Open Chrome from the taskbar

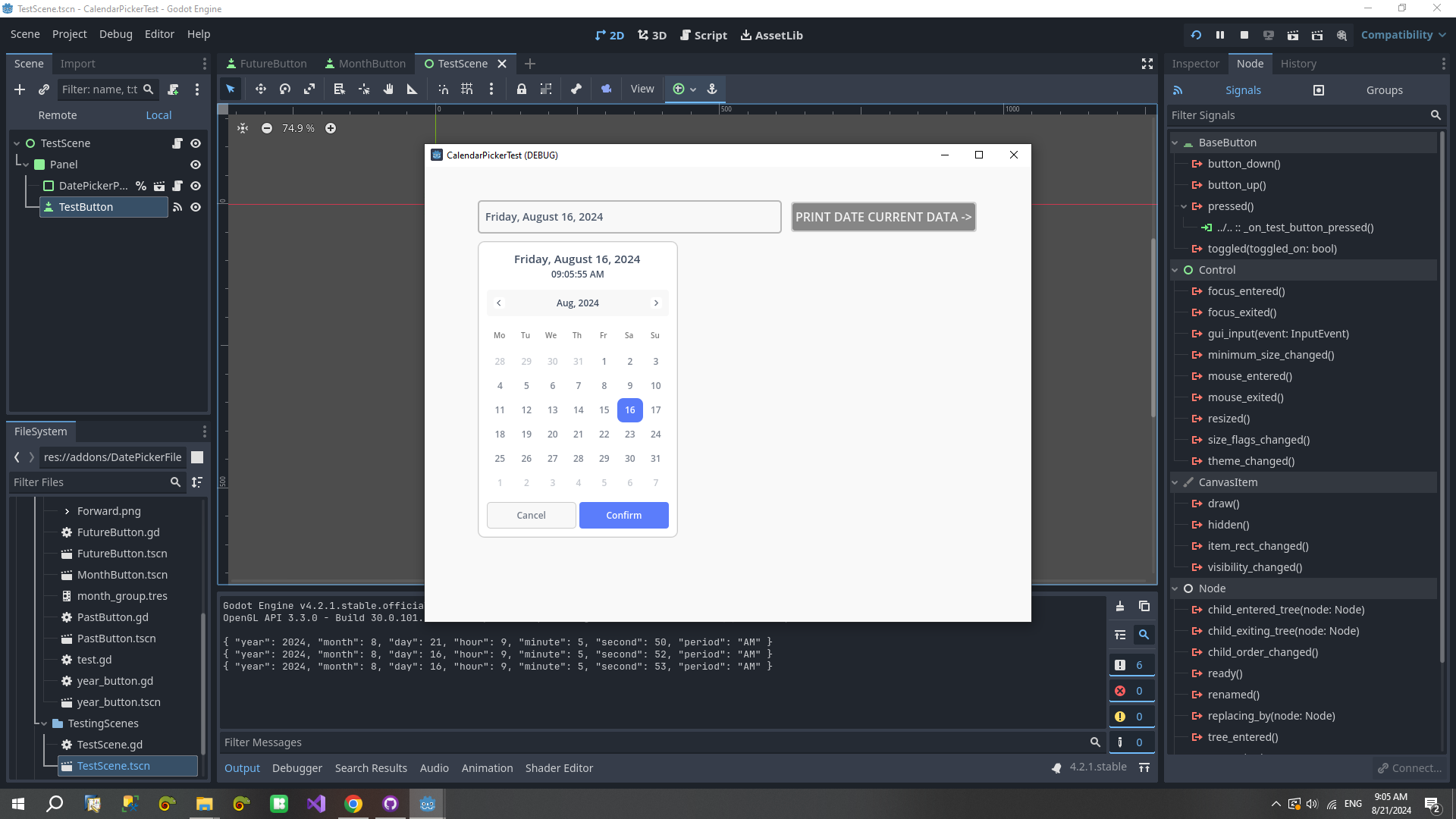[353, 804]
